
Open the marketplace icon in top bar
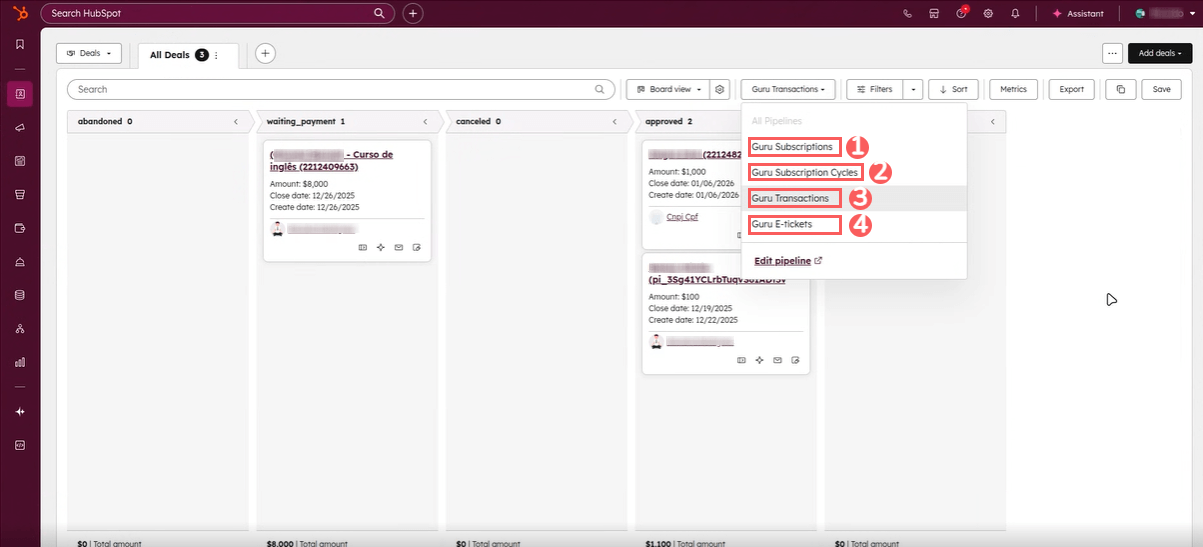934,14
